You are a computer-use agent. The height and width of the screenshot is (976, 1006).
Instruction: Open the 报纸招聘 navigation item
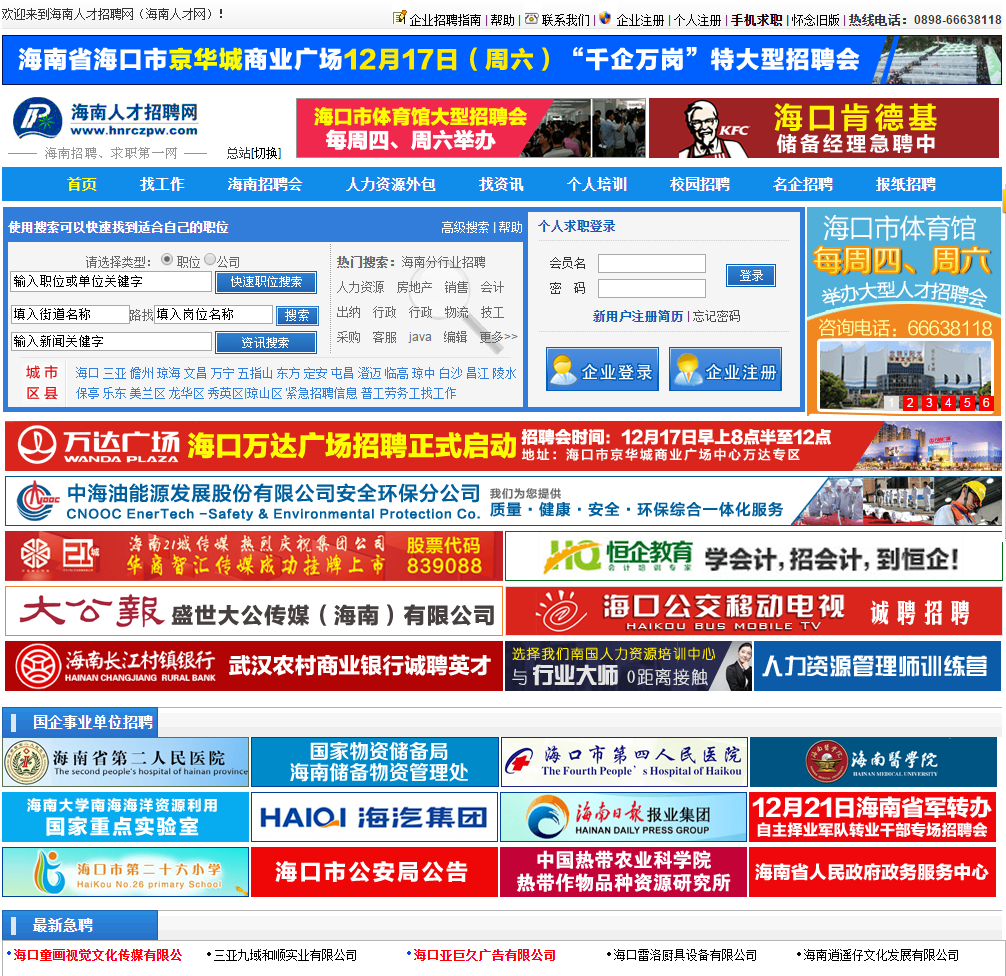[906, 185]
